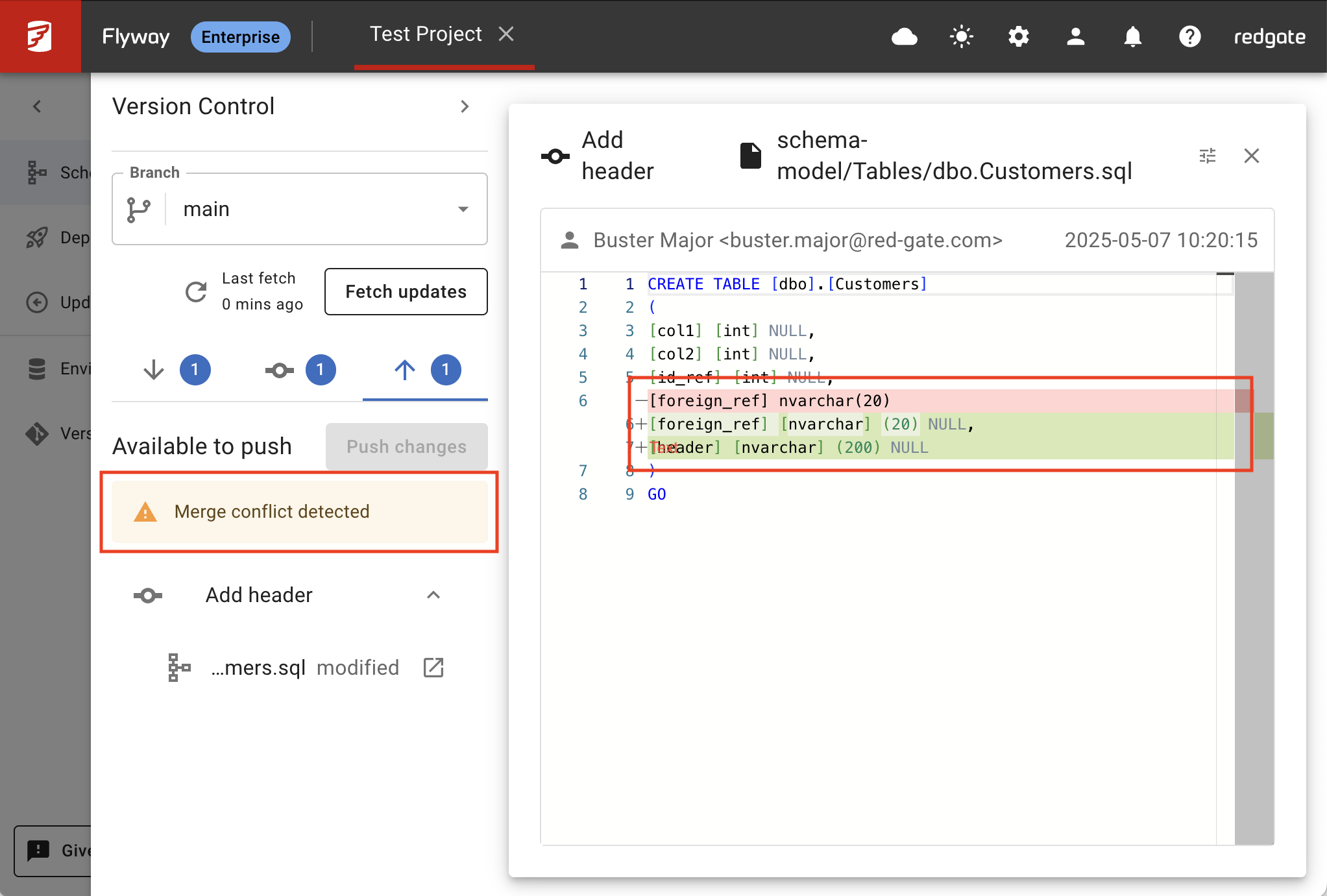Open help question mark icon
1327x896 pixels.
[x=1189, y=36]
